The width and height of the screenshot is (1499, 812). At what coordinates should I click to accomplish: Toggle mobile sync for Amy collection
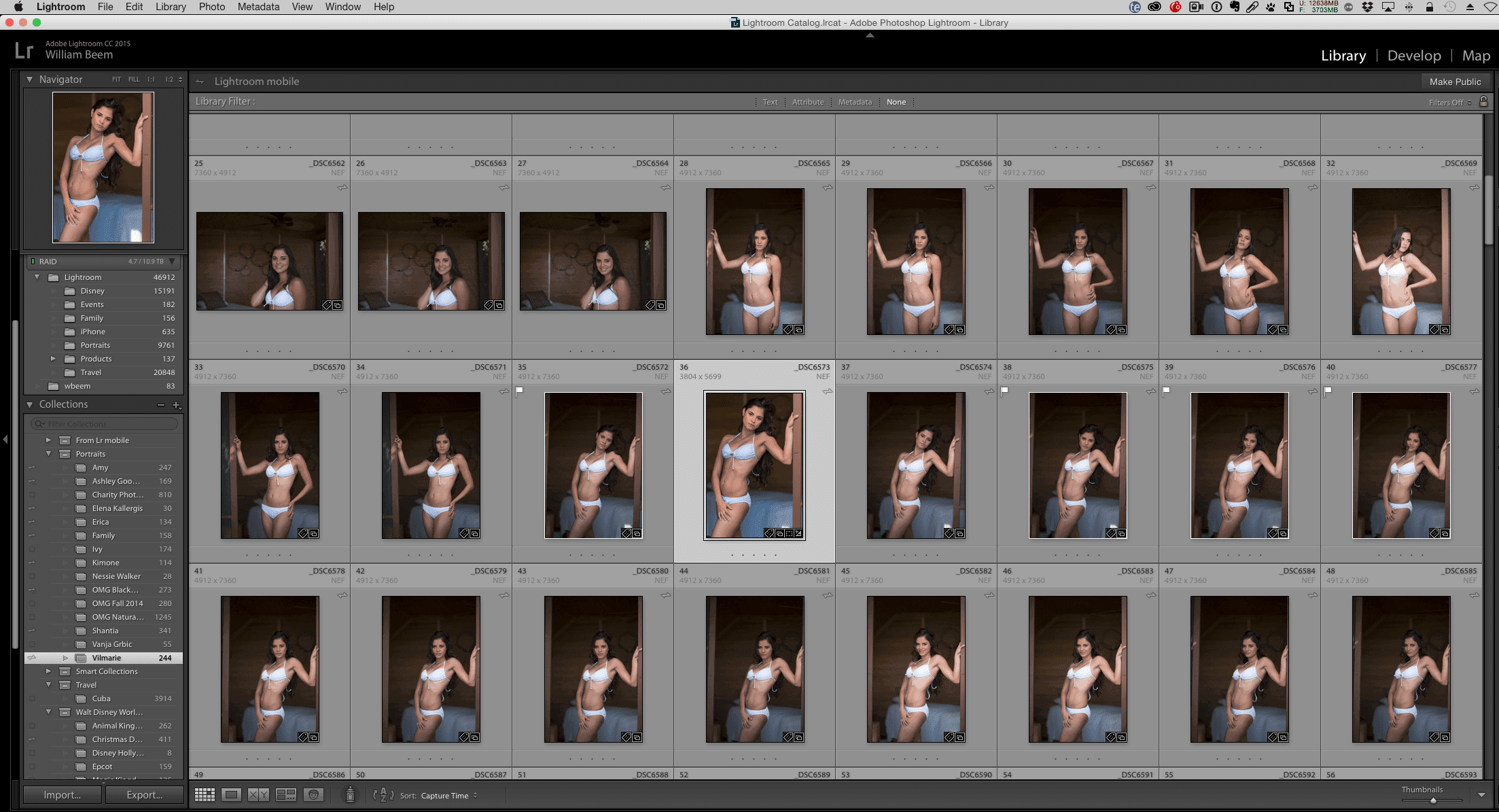point(31,467)
